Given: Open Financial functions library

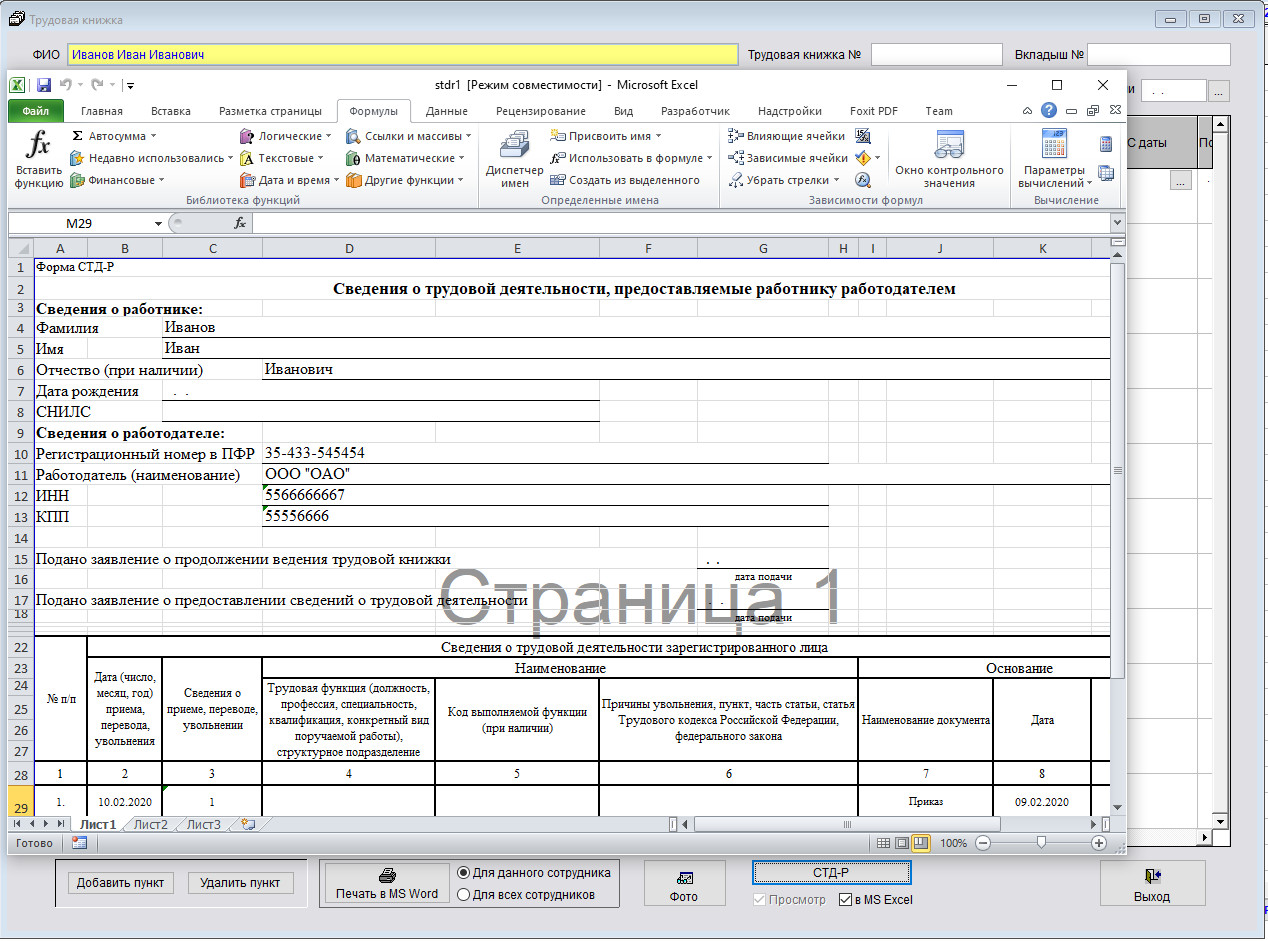Looking at the screenshot, I should [117, 180].
